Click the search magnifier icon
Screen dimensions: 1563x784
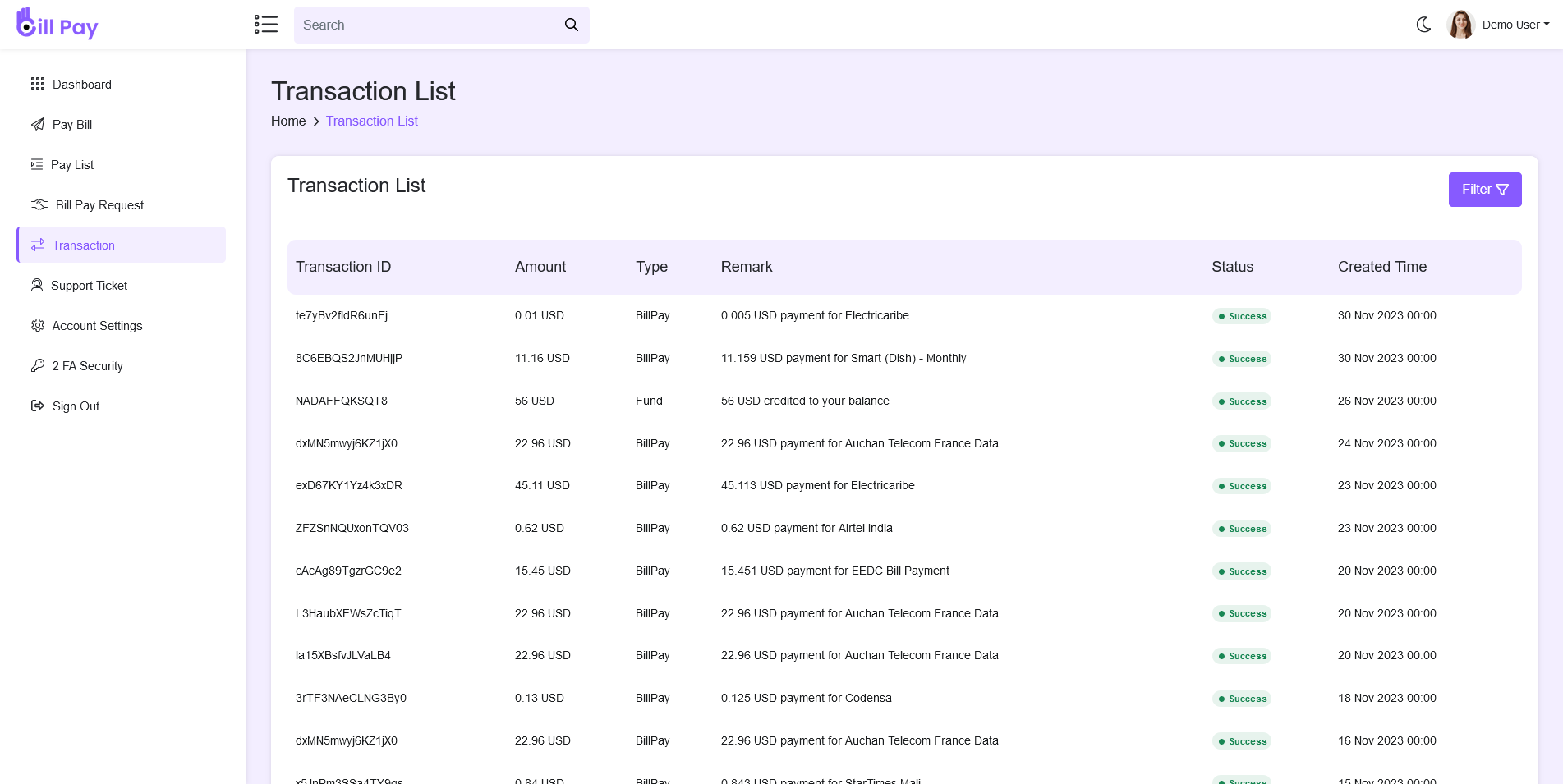click(572, 25)
